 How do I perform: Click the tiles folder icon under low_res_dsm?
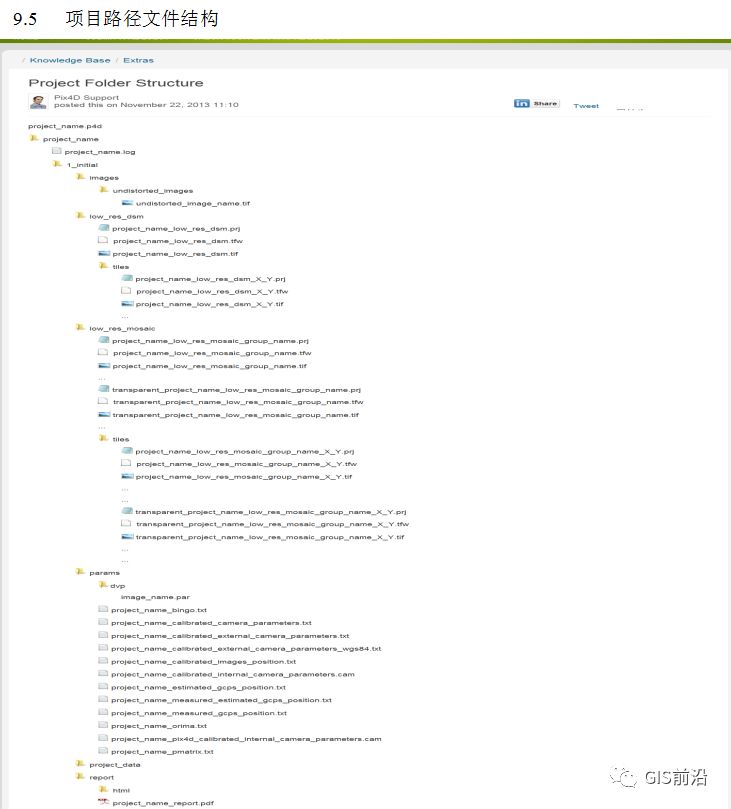[x=104, y=266]
